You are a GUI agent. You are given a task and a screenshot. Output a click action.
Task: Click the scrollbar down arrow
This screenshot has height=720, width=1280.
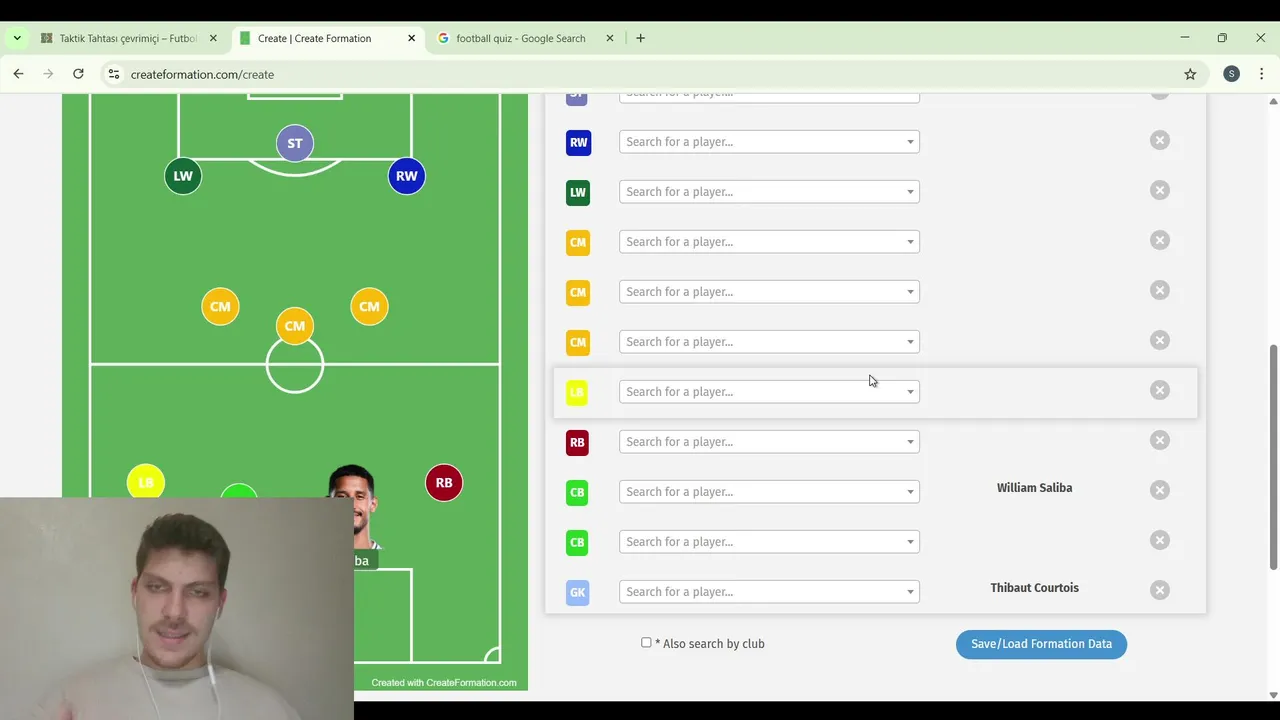pos(1273,695)
